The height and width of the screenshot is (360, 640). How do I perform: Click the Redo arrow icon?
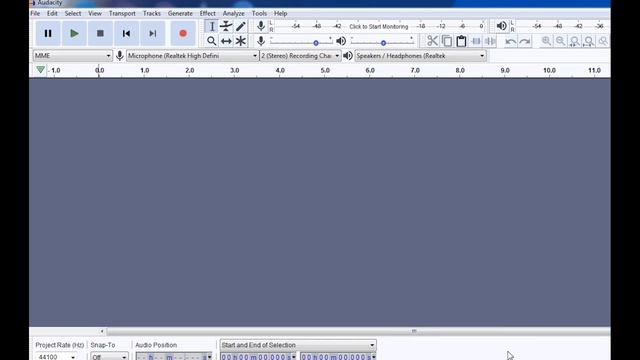[x=525, y=41]
